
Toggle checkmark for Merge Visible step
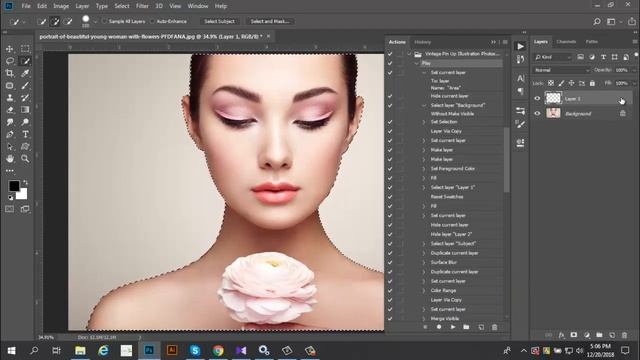pos(390,318)
